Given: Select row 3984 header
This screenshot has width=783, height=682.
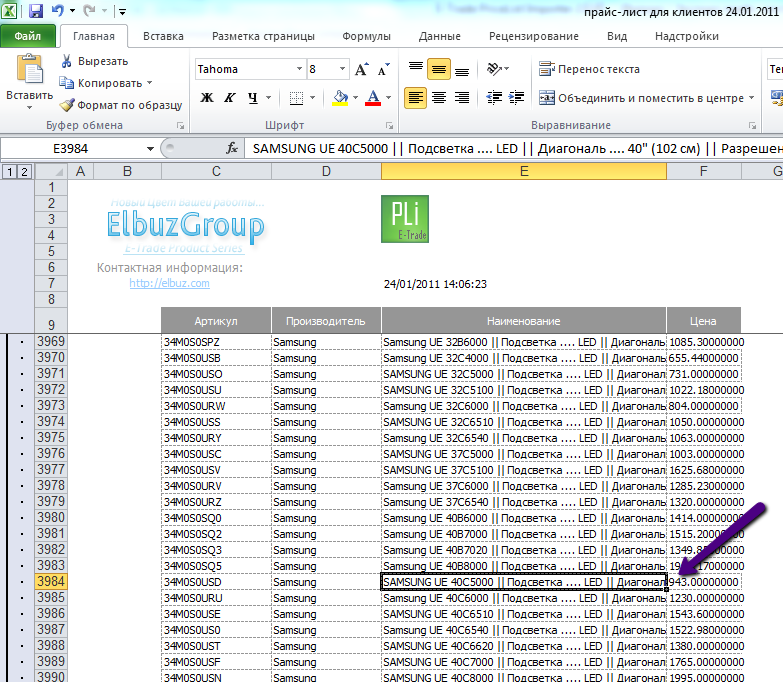Looking at the screenshot, I should click(x=51, y=582).
